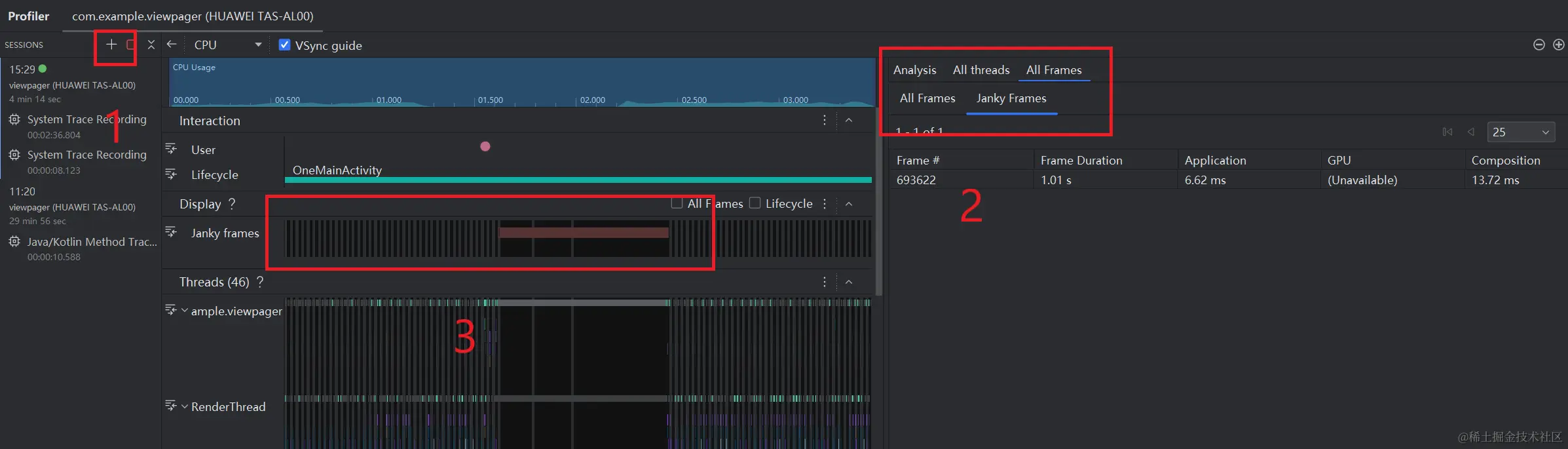
Task: Switch to the Analysis tab
Action: coord(914,69)
